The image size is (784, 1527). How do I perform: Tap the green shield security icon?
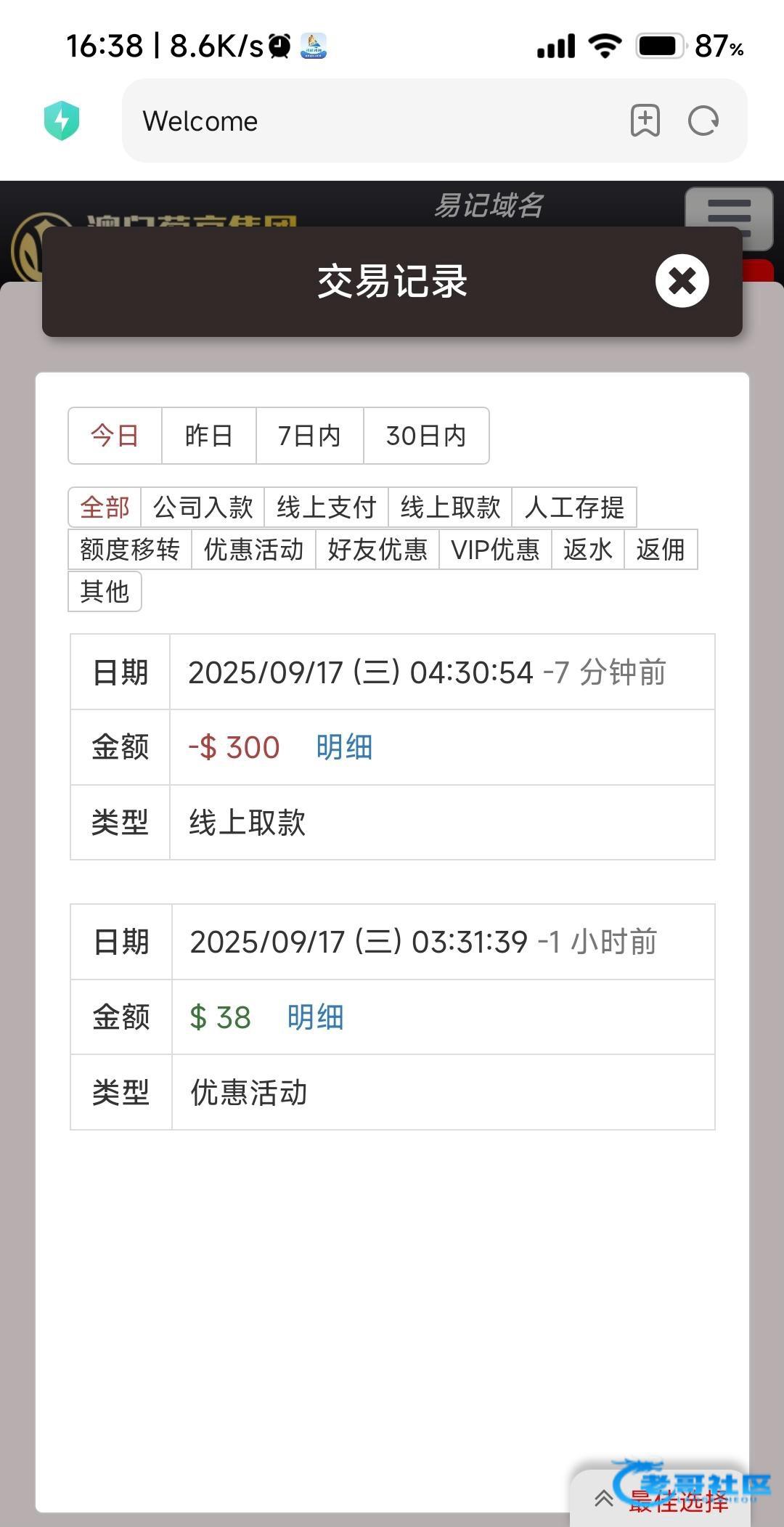[x=62, y=121]
